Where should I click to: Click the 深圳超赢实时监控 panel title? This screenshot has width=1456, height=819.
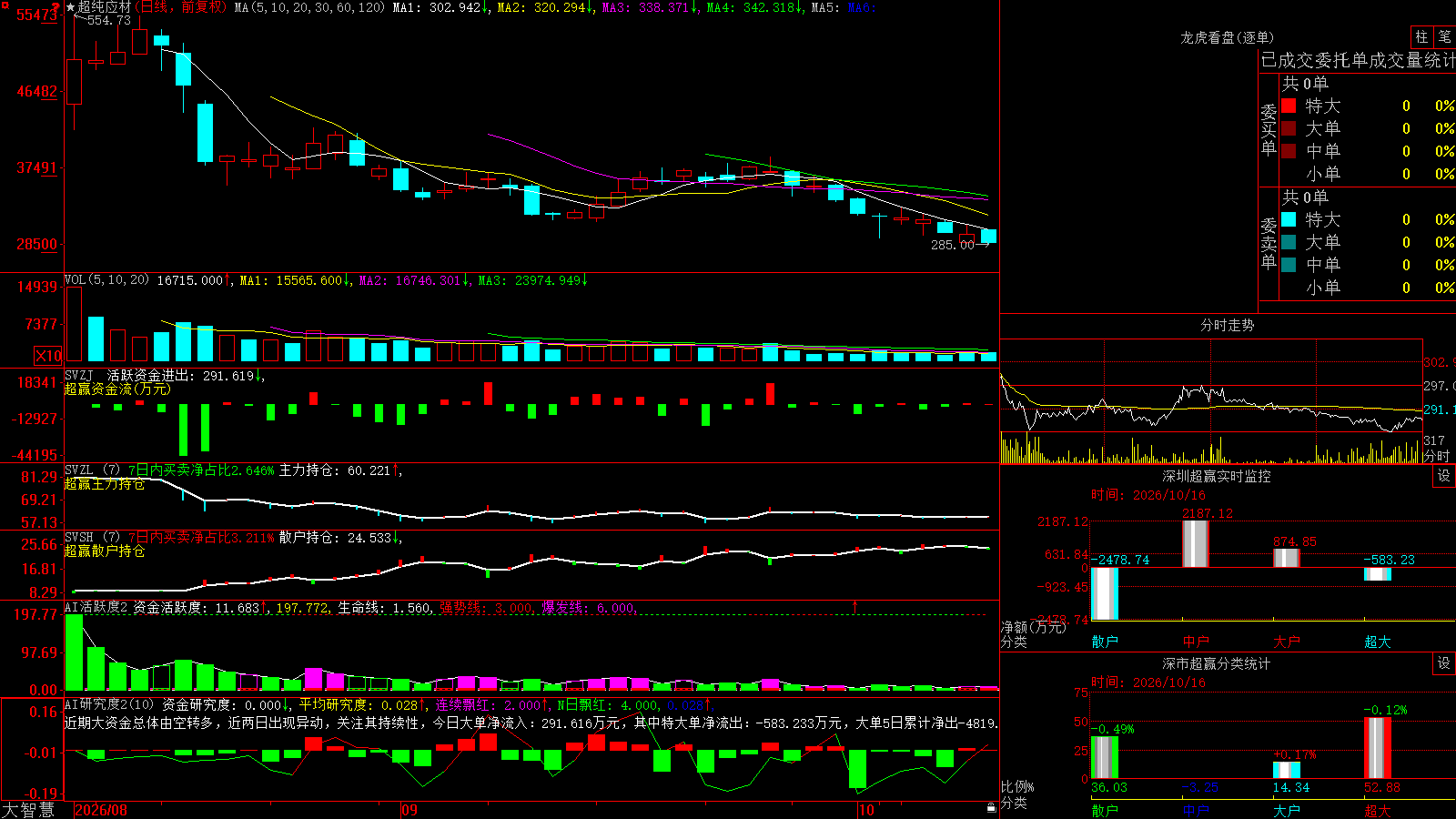click(1217, 476)
